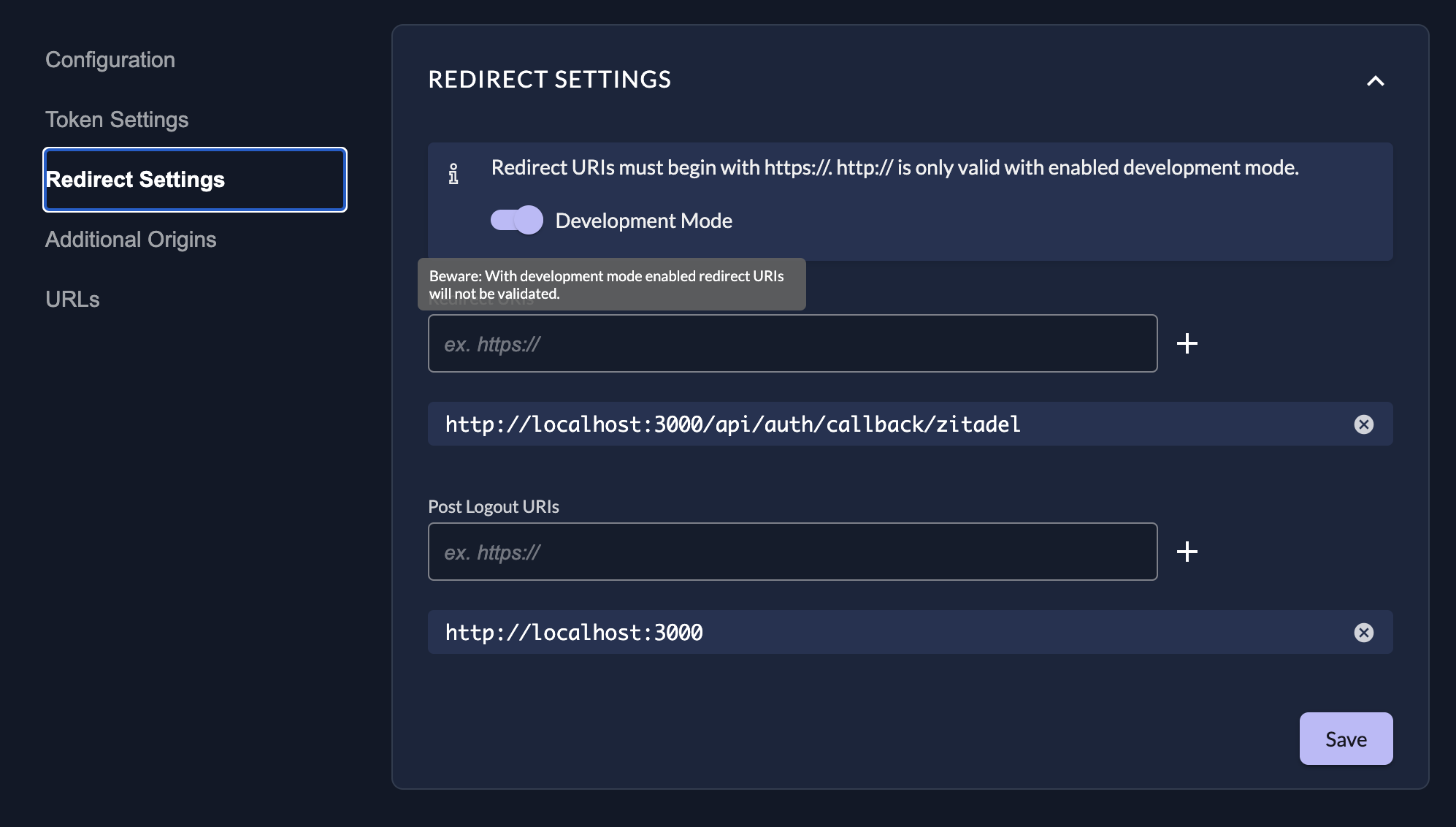Click the REDIRECT SETTINGS panel heading

click(x=549, y=80)
